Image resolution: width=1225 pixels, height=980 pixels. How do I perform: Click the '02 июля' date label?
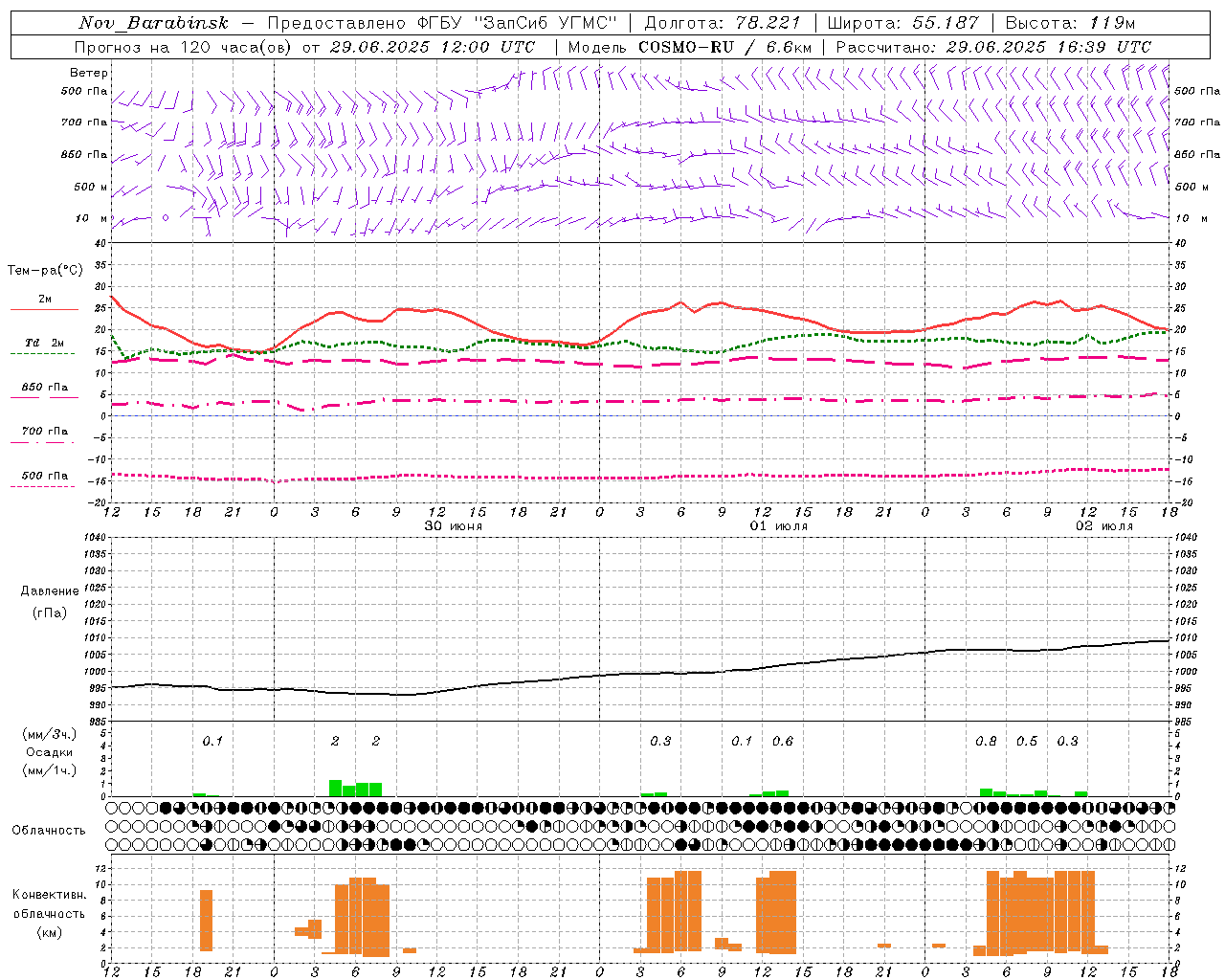click(1104, 526)
